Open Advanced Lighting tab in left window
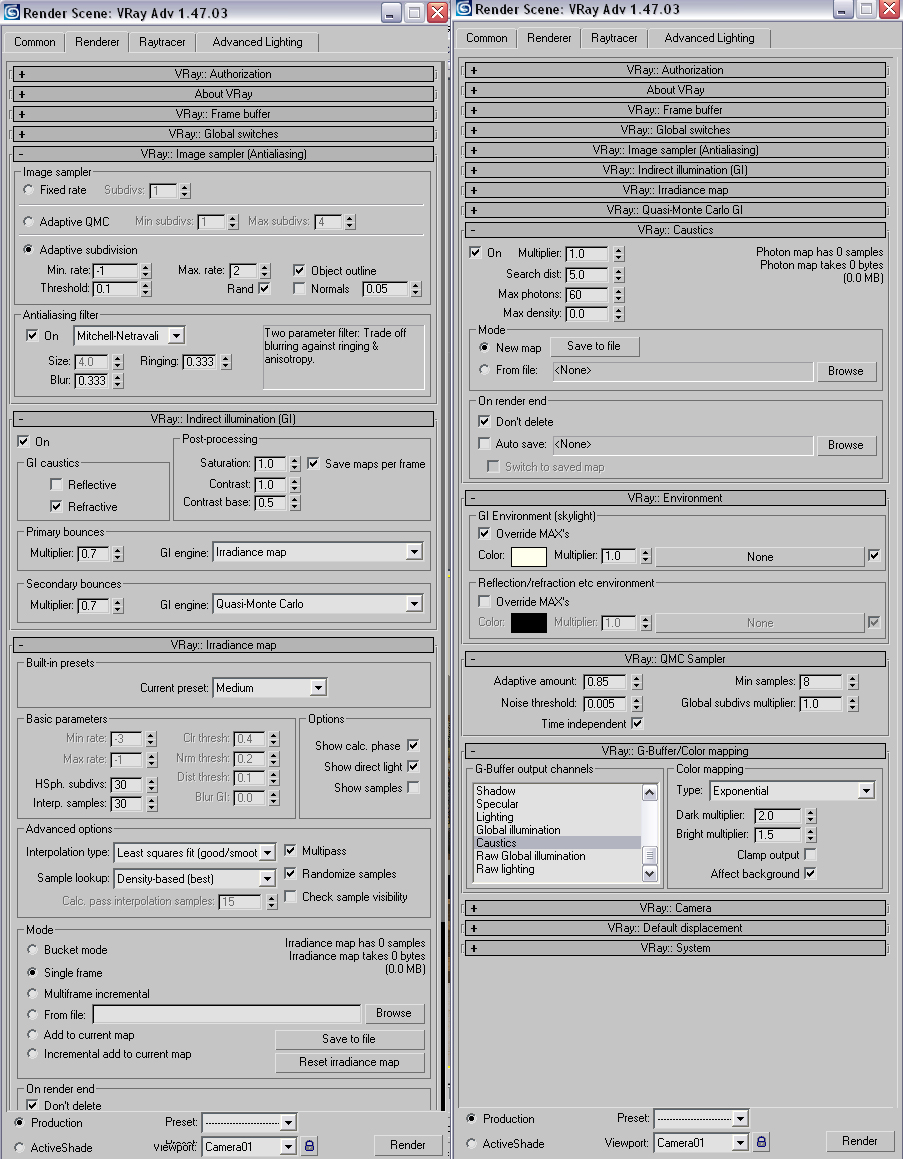903x1159 pixels. coord(257,42)
